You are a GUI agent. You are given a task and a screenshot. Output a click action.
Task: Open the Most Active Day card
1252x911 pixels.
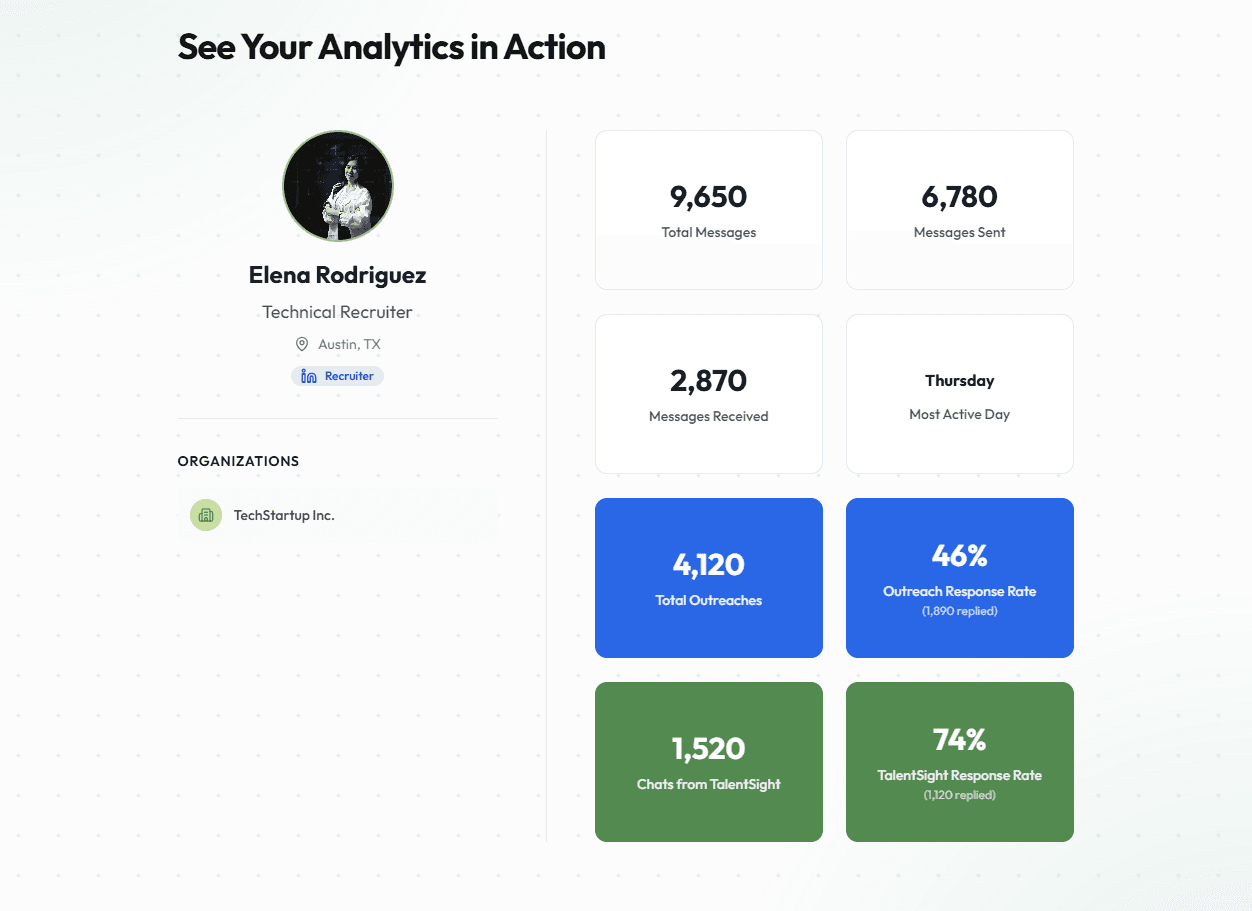[959, 394]
